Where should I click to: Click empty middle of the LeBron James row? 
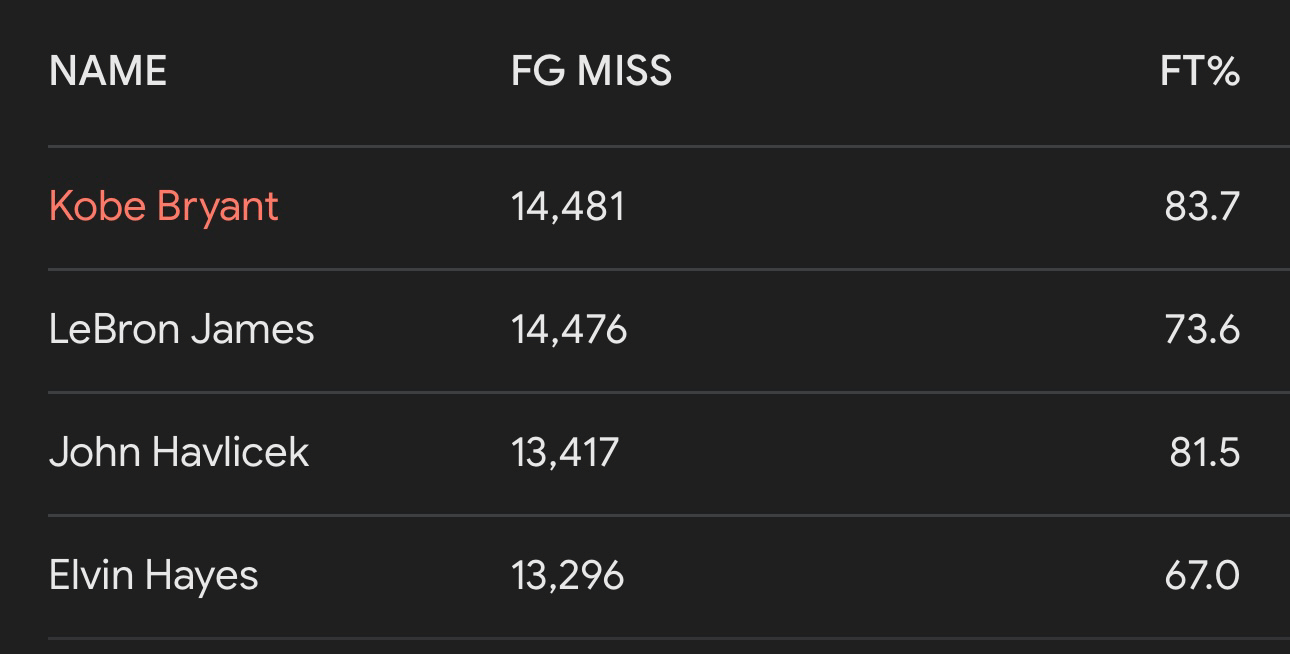[890, 329]
